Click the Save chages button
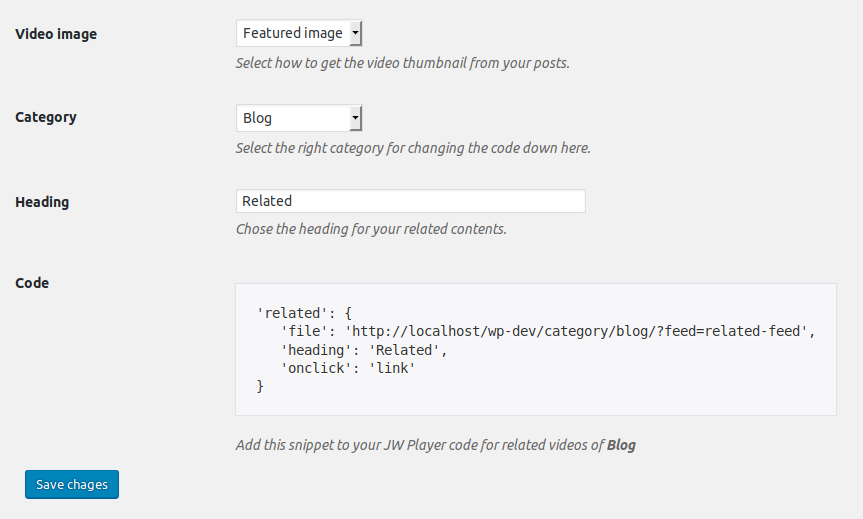Screen dimensions: 863x519 (x=72, y=484)
